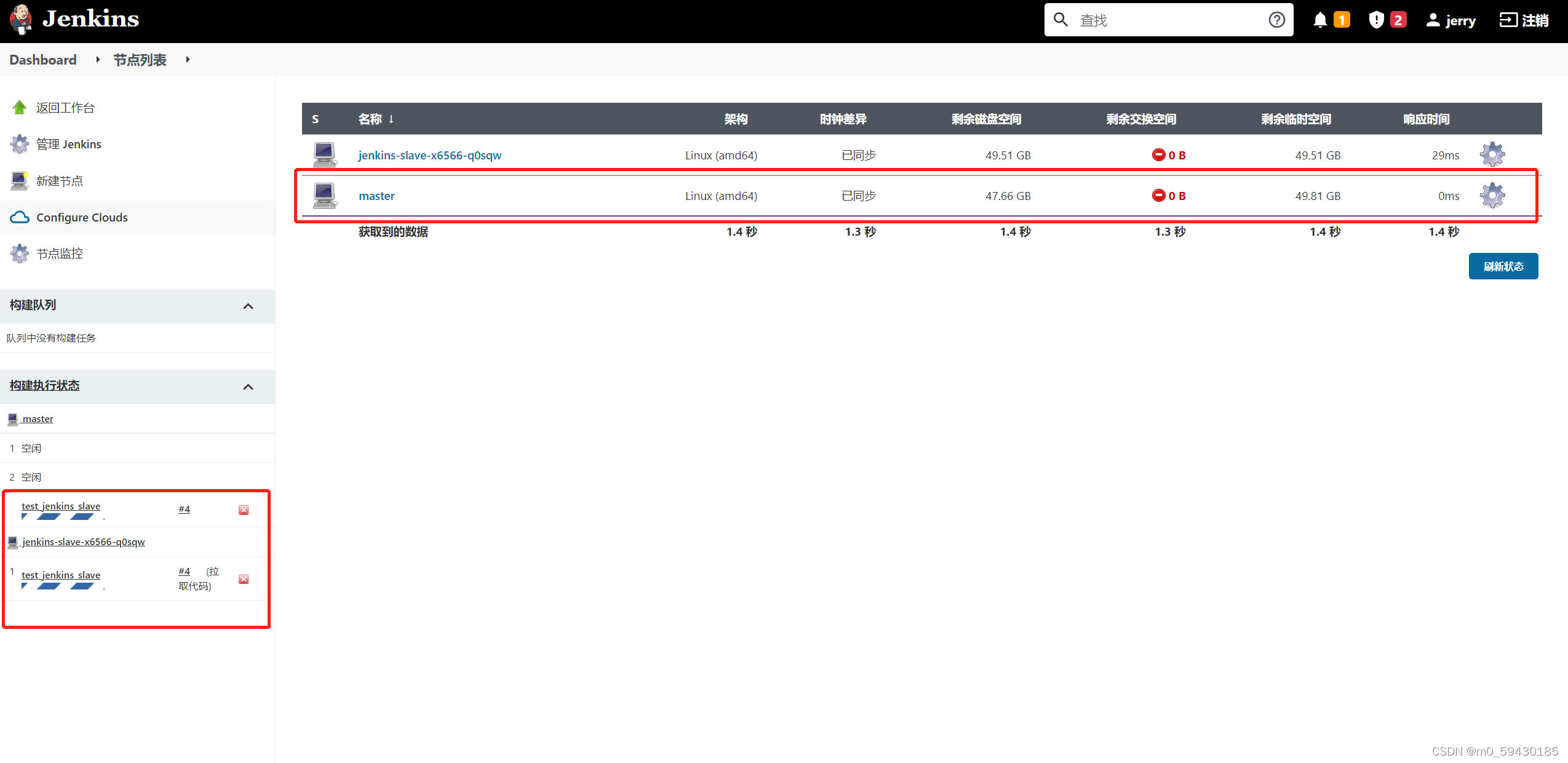Click the green up arrow 返回工作台 icon
This screenshot has height=763, width=1568.
[20, 108]
